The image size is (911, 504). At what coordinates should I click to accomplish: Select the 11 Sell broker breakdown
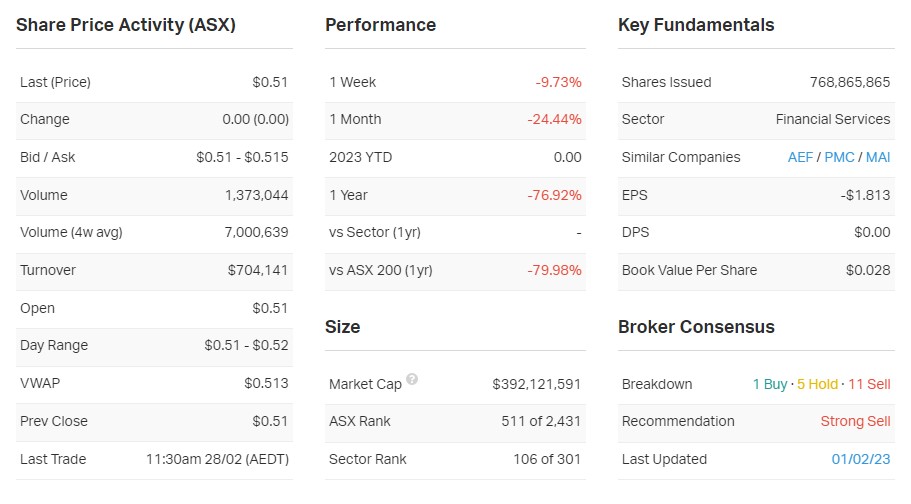click(869, 384)
